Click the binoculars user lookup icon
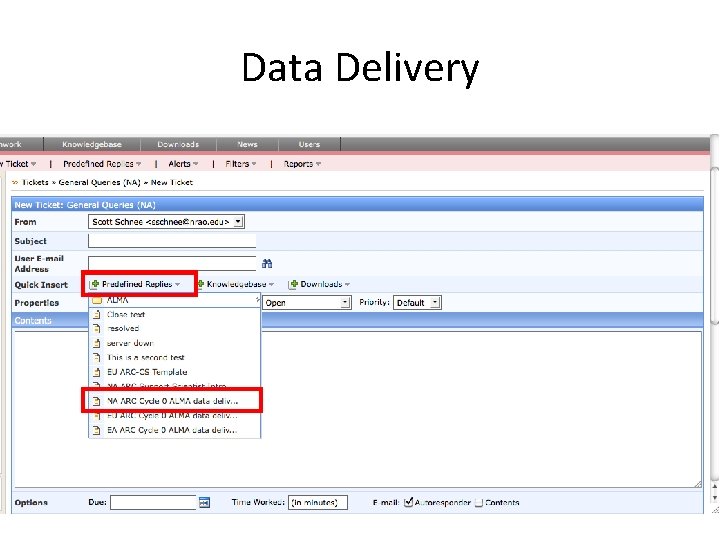The image size is (720, 540). click(x=267, y=264)
